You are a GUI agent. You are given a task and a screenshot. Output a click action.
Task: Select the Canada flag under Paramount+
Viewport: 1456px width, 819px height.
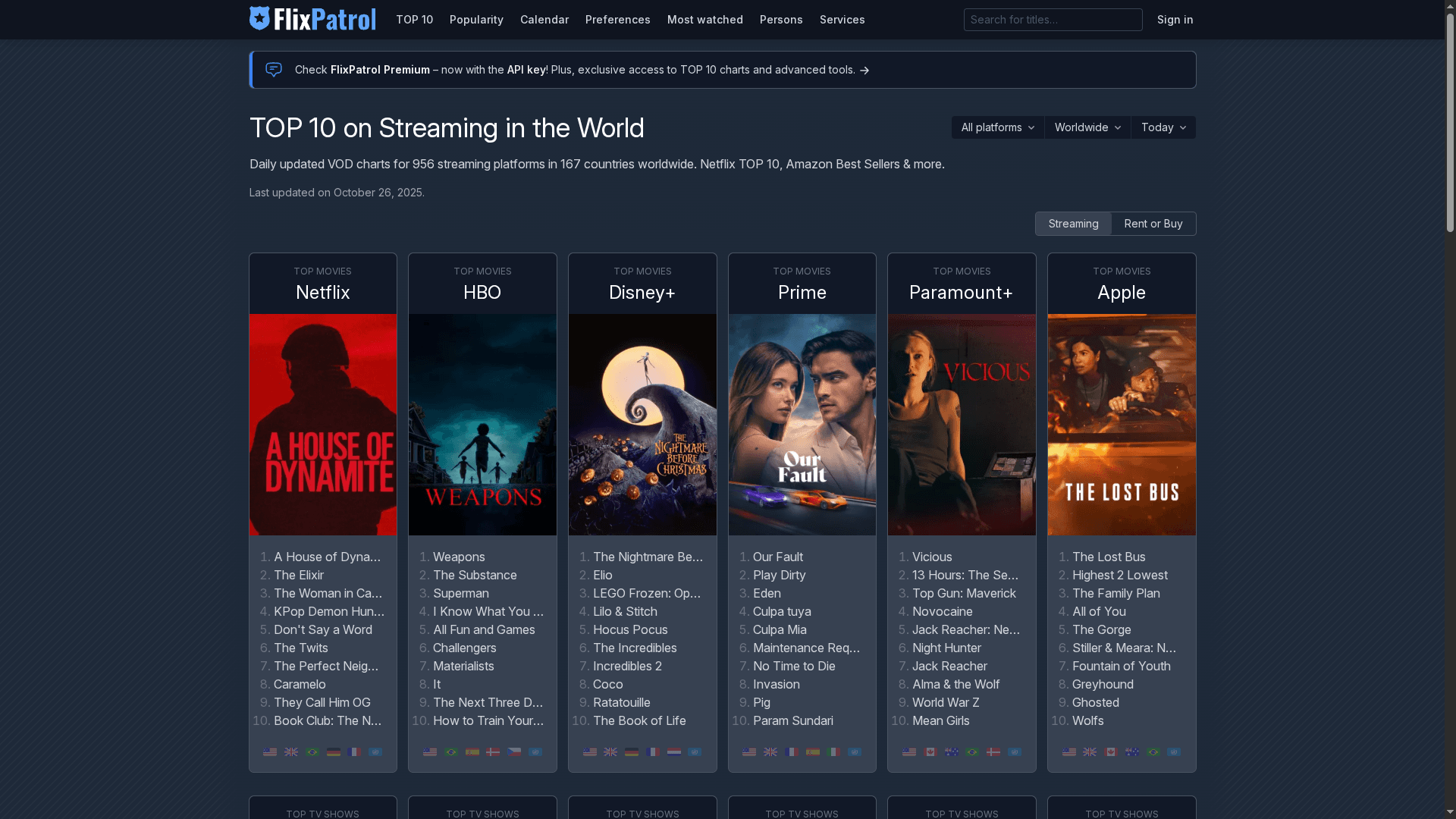(930, 752)
